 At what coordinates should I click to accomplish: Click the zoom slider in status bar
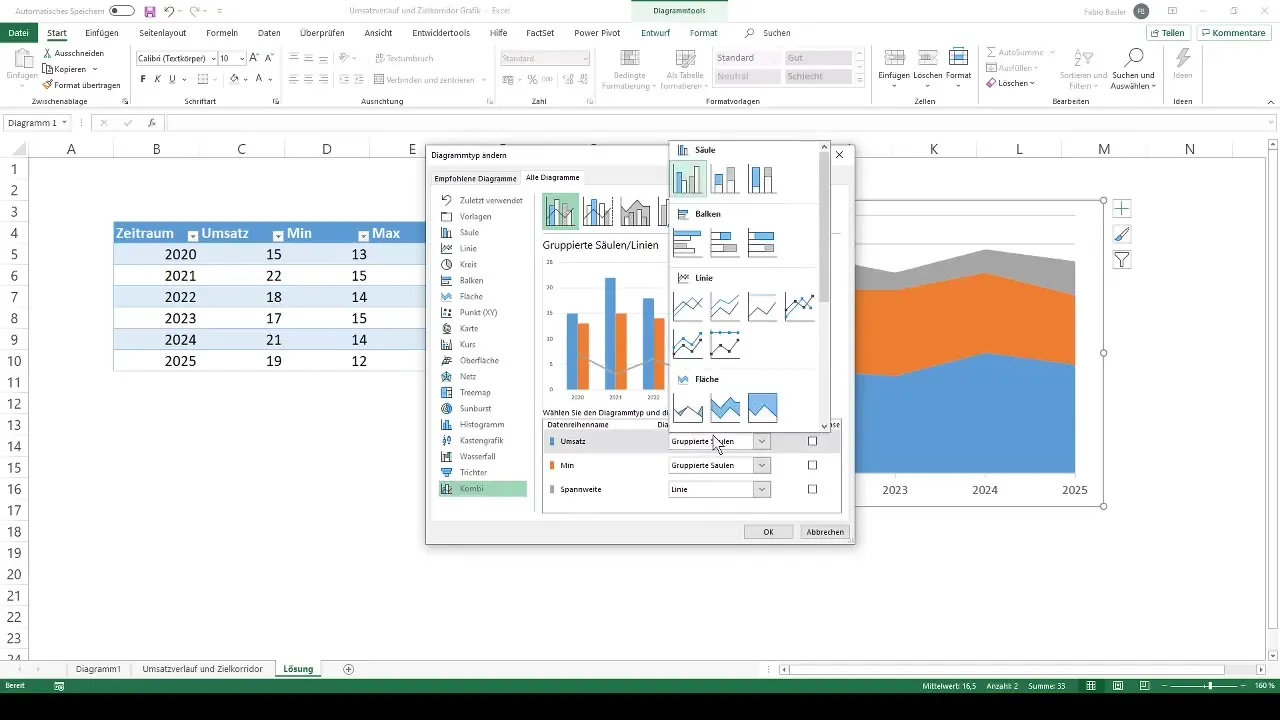coord(1209,686)
